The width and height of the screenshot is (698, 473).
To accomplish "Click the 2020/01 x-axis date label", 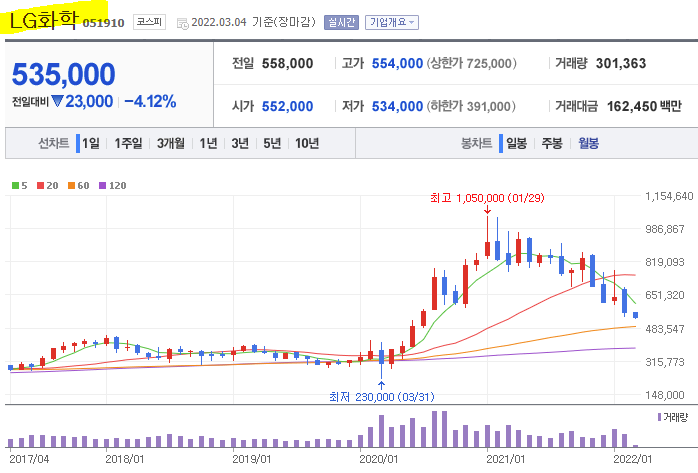I will pos(379,459).
